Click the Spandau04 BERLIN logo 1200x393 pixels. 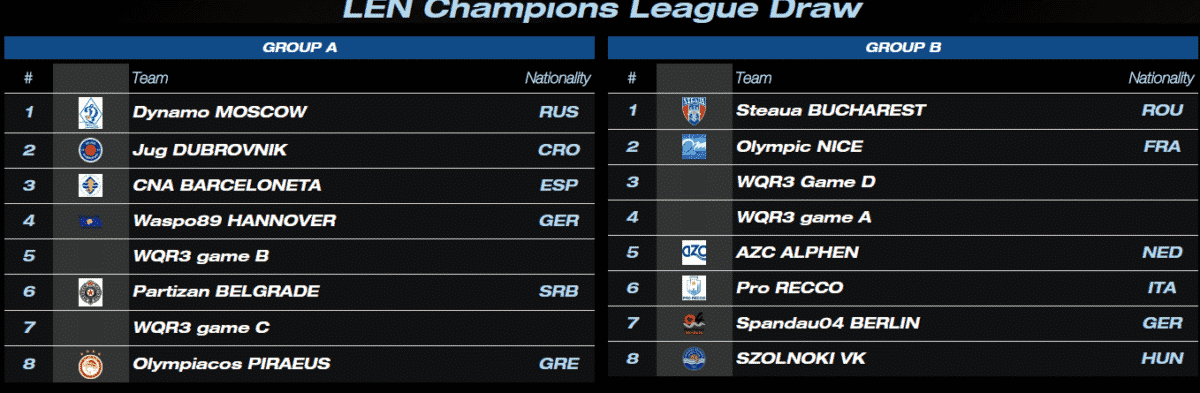pos(694,323)
